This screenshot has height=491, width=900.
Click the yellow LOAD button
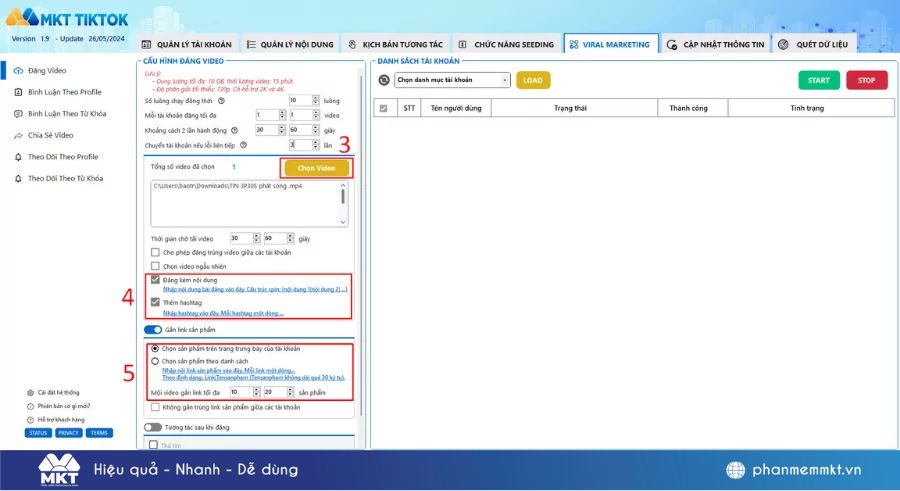(533, 80)
